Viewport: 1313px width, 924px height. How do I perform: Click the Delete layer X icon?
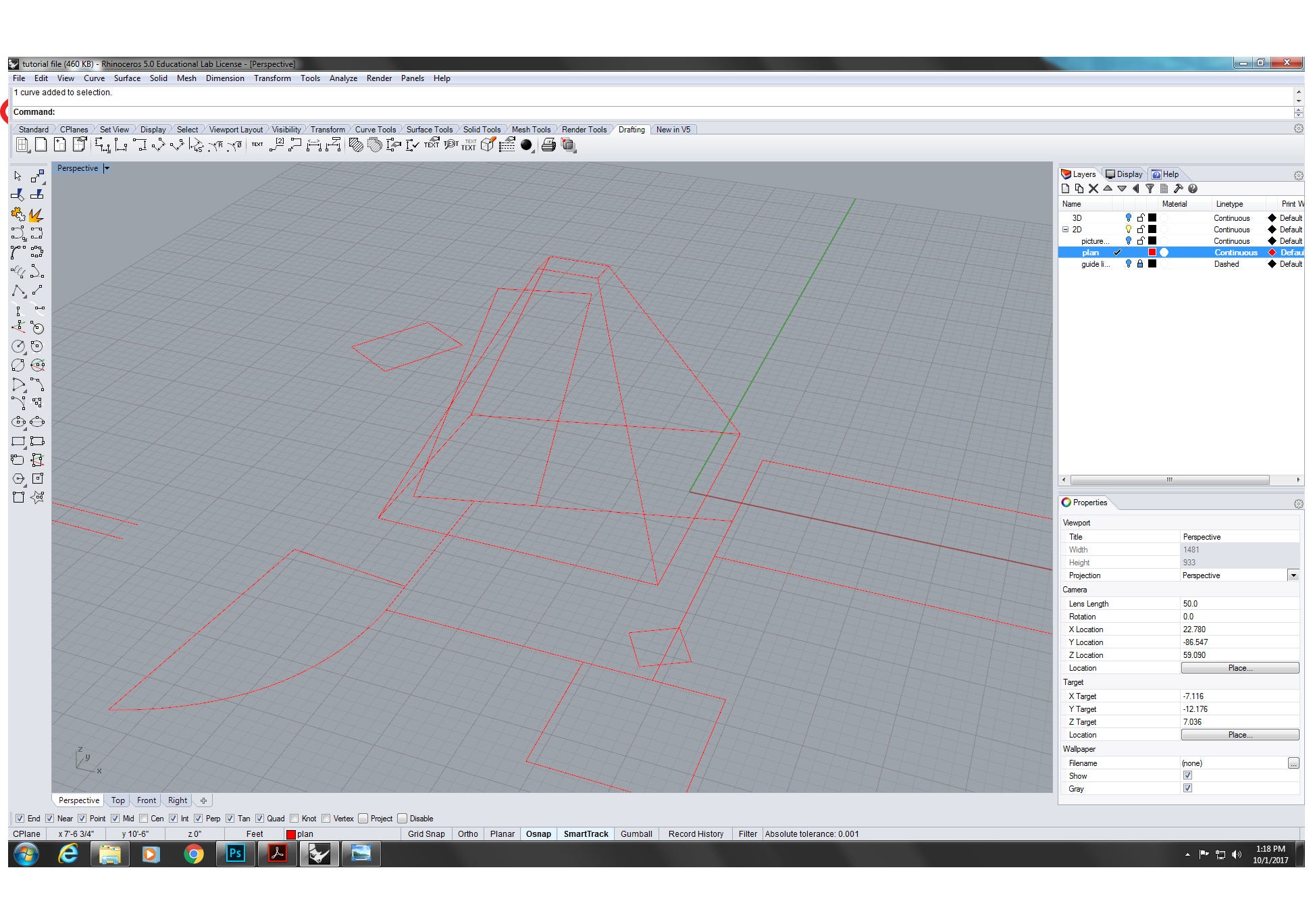(1093, 188)
